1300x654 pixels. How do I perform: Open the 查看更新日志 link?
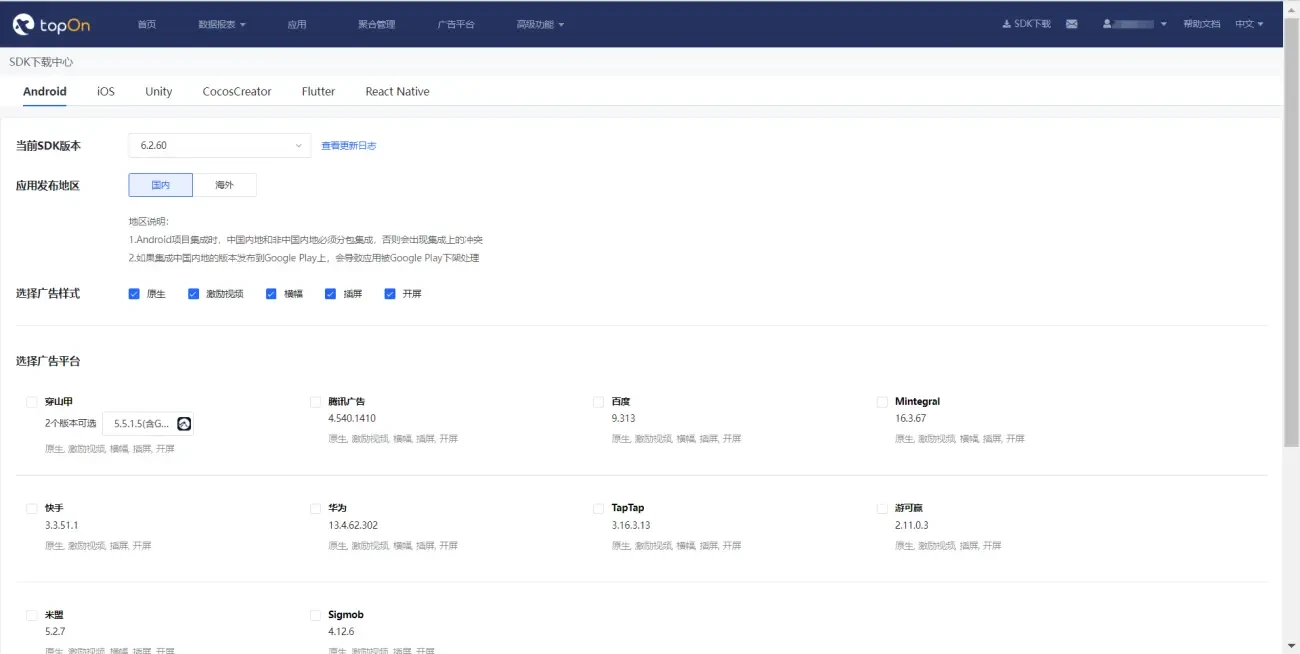[x=348, y=145]
